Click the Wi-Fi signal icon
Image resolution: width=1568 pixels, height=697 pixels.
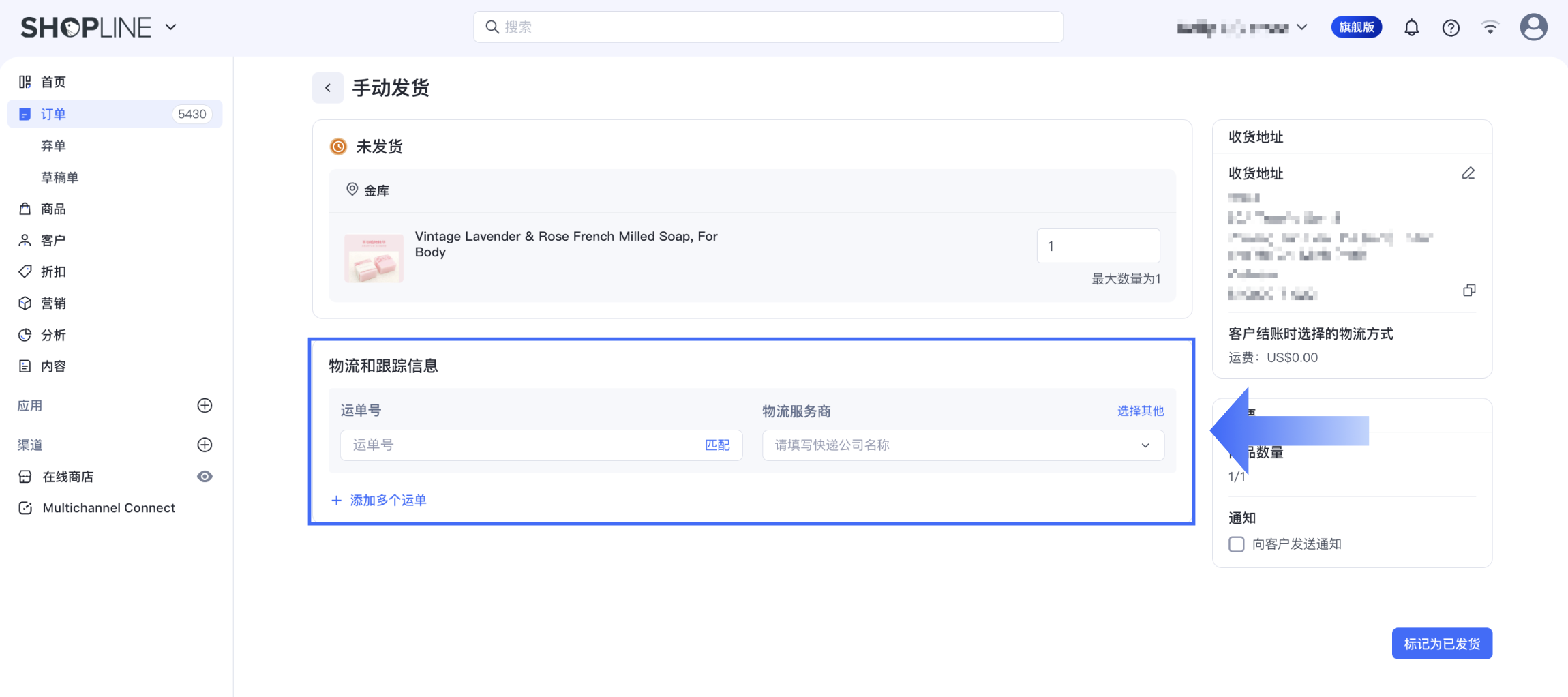click(1490, 27)
